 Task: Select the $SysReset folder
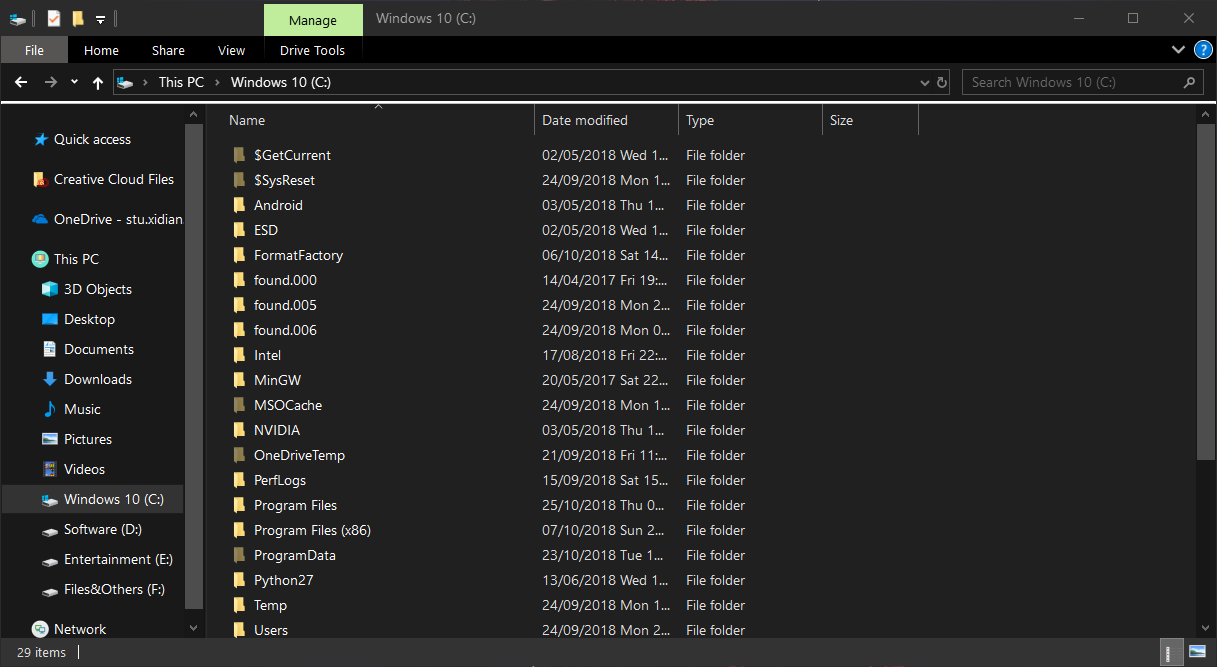(x=284, y=180)
